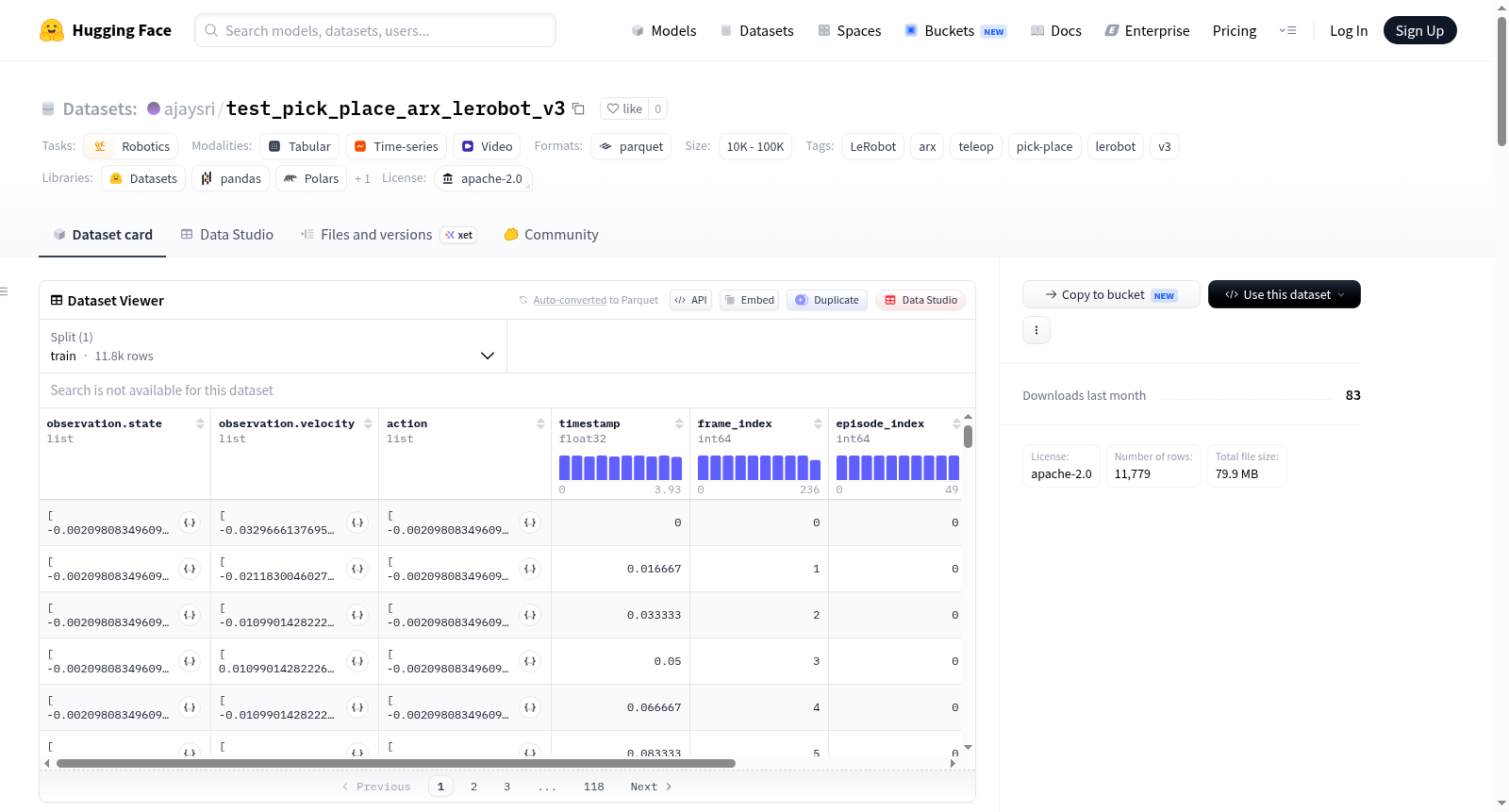The width and height of the screenshot is (1509, 812).
Task: Click the Sign Up button
Action: point(1419,30)
